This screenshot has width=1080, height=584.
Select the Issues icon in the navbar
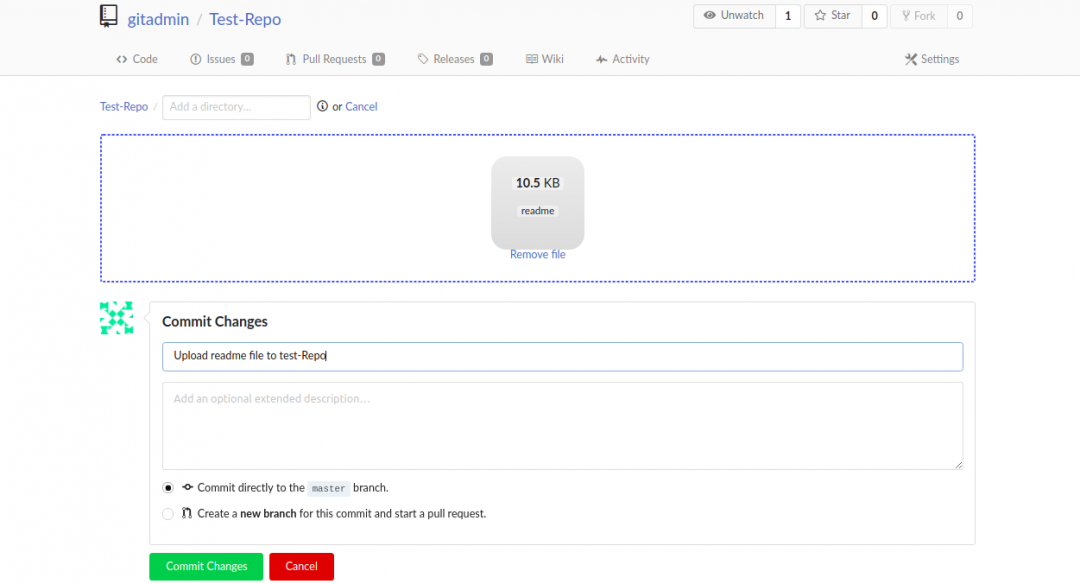click(x=197, y=59)
